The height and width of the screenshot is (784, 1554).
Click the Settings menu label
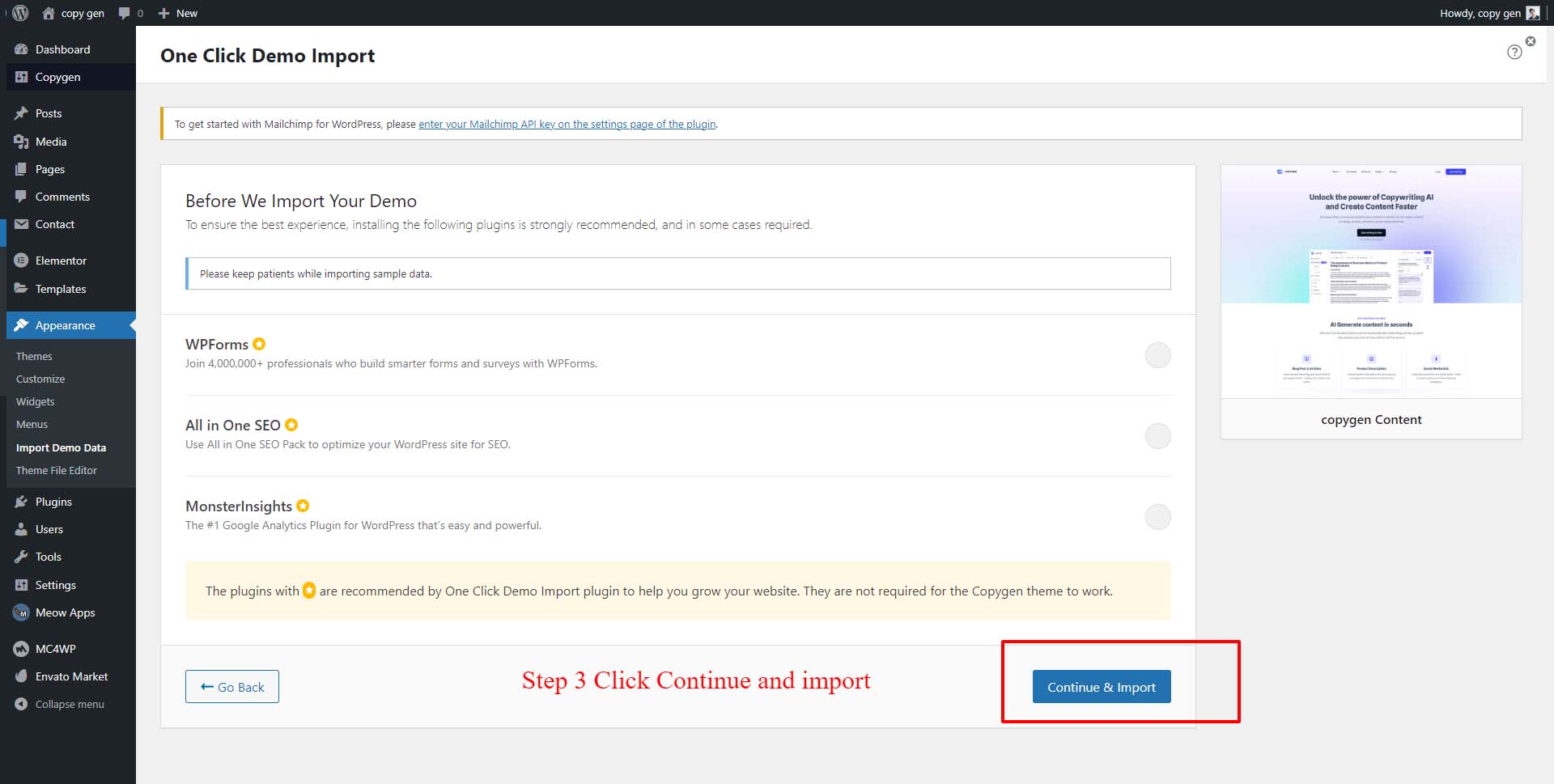click(56, 585)
